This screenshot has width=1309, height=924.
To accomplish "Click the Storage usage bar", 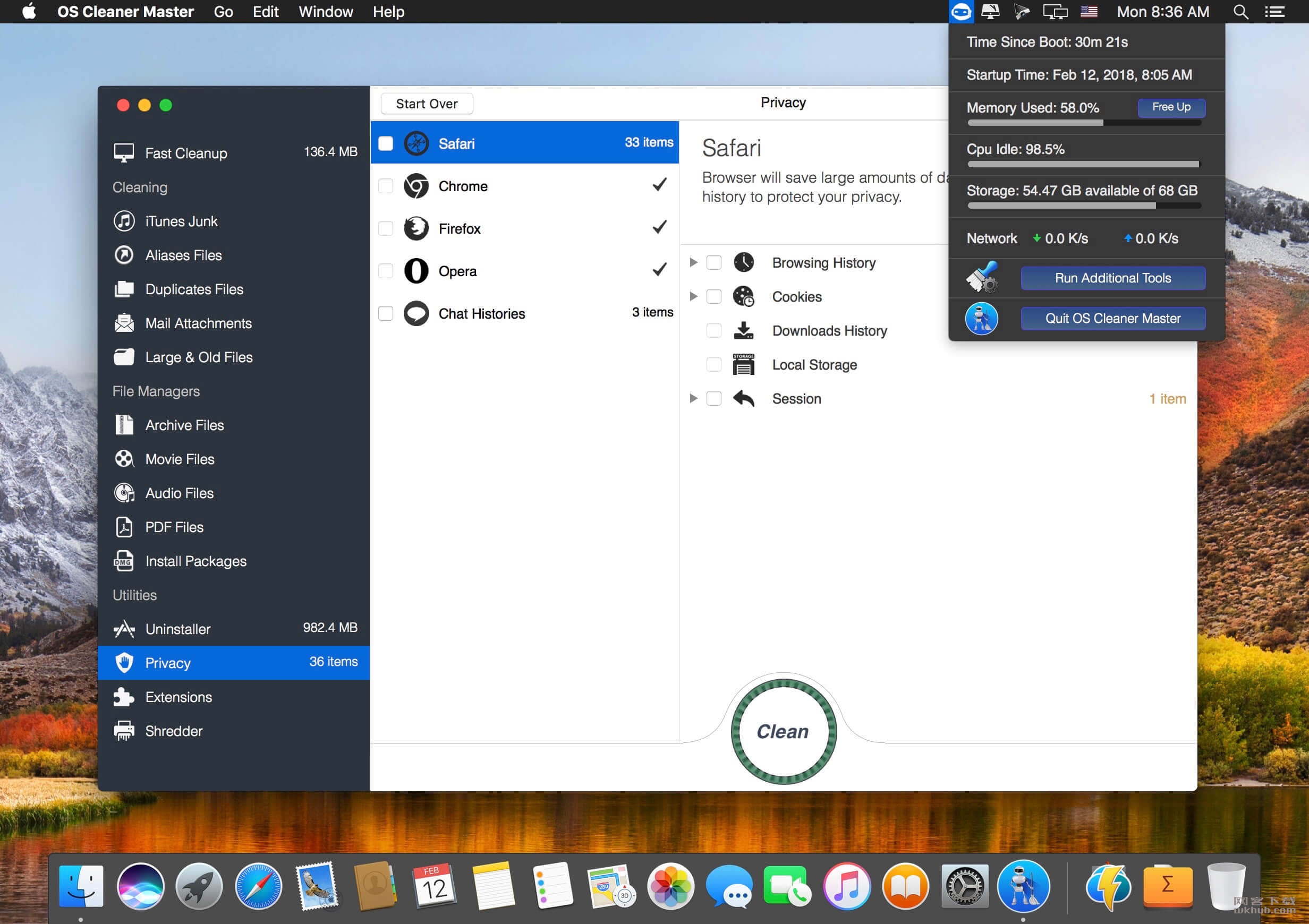I will click(1084, 206).
